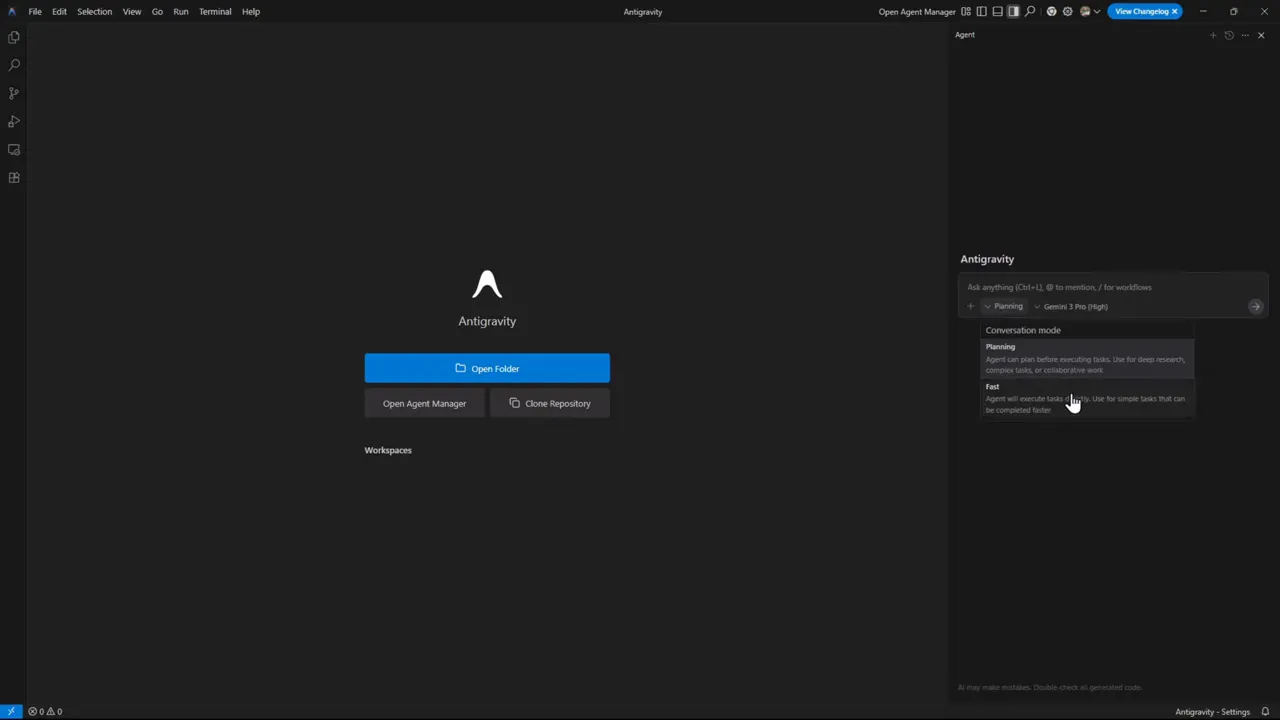Toggle the bottom panel visibility
The height and width of the screenshot is (720, 1280).
coord(997,11)
